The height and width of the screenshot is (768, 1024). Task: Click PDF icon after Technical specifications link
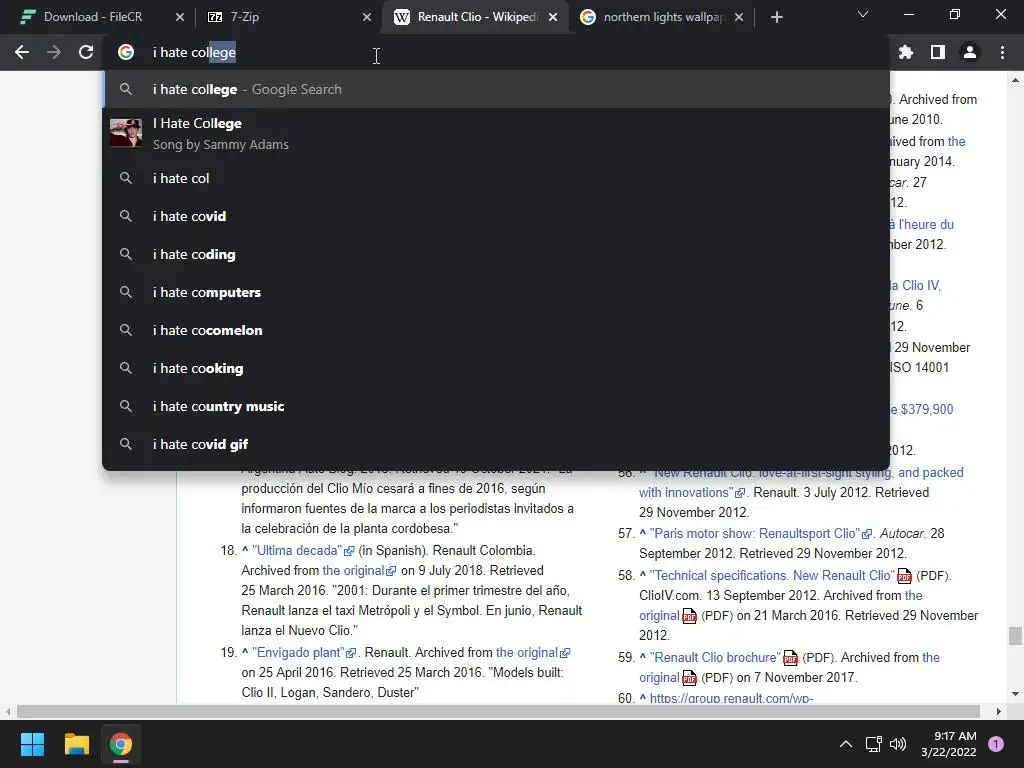coord(904,576)
